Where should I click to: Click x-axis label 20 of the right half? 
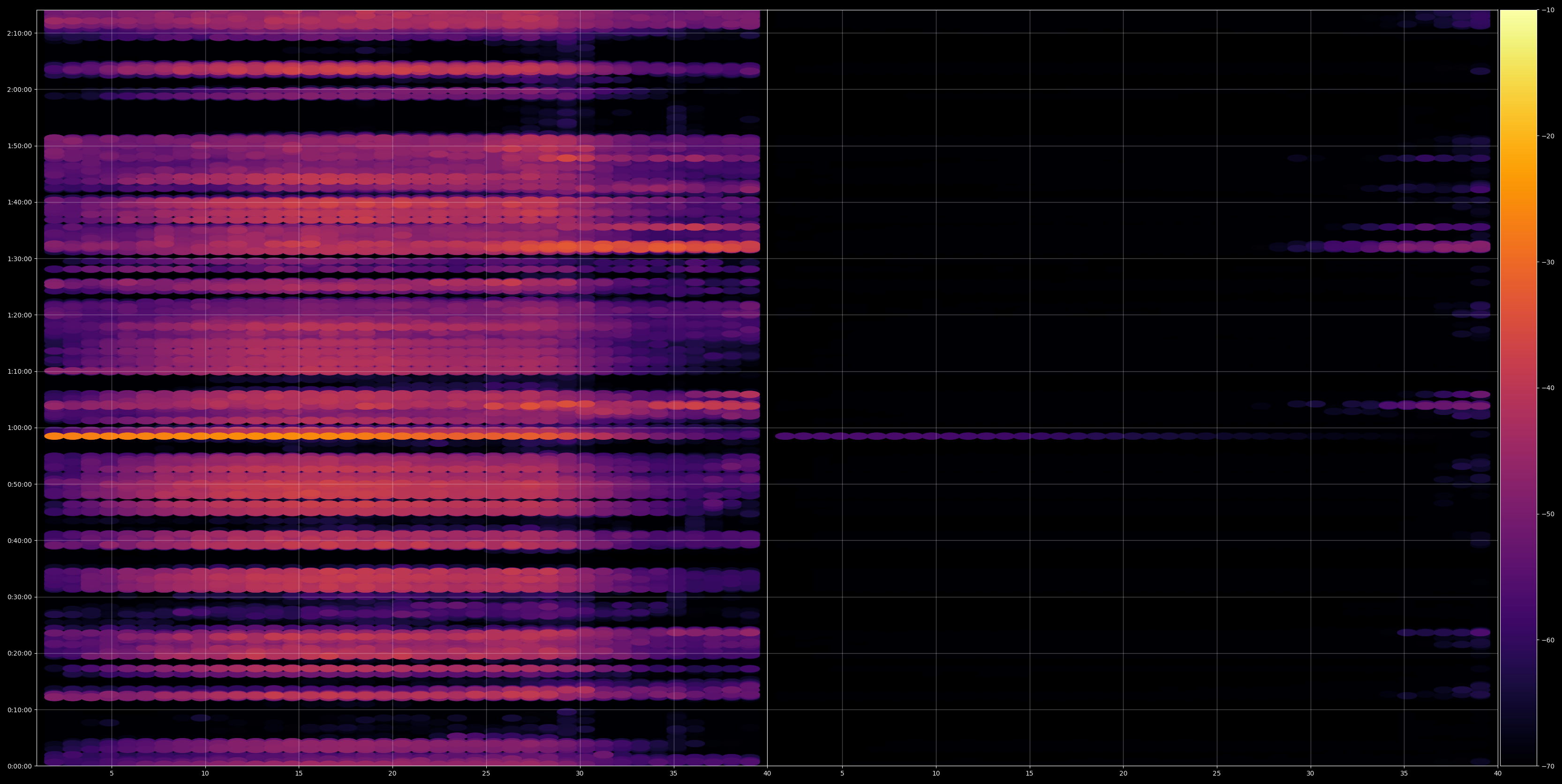[1124, 774]
